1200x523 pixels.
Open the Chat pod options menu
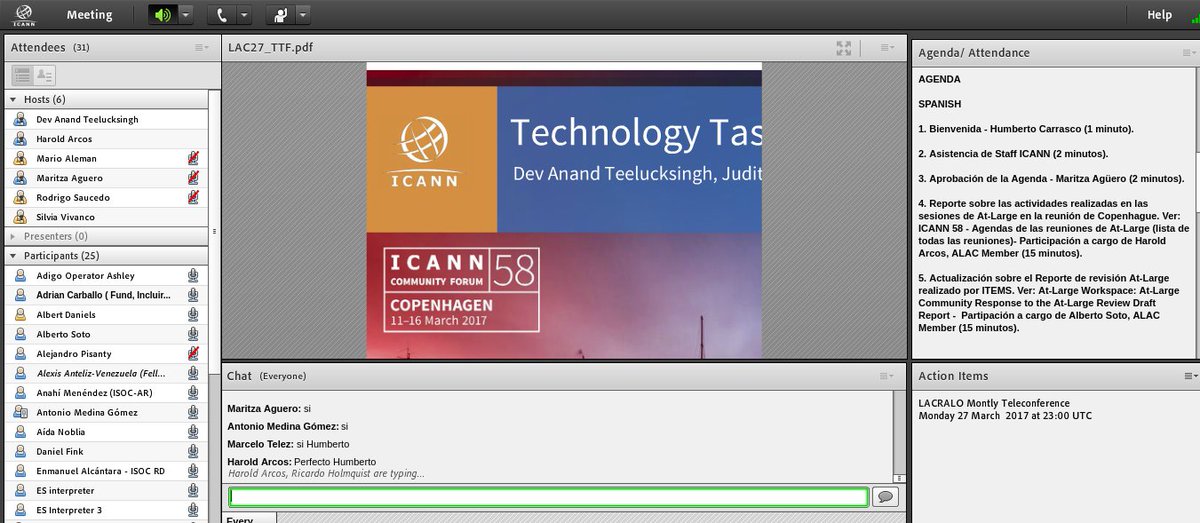click(887, 376)
